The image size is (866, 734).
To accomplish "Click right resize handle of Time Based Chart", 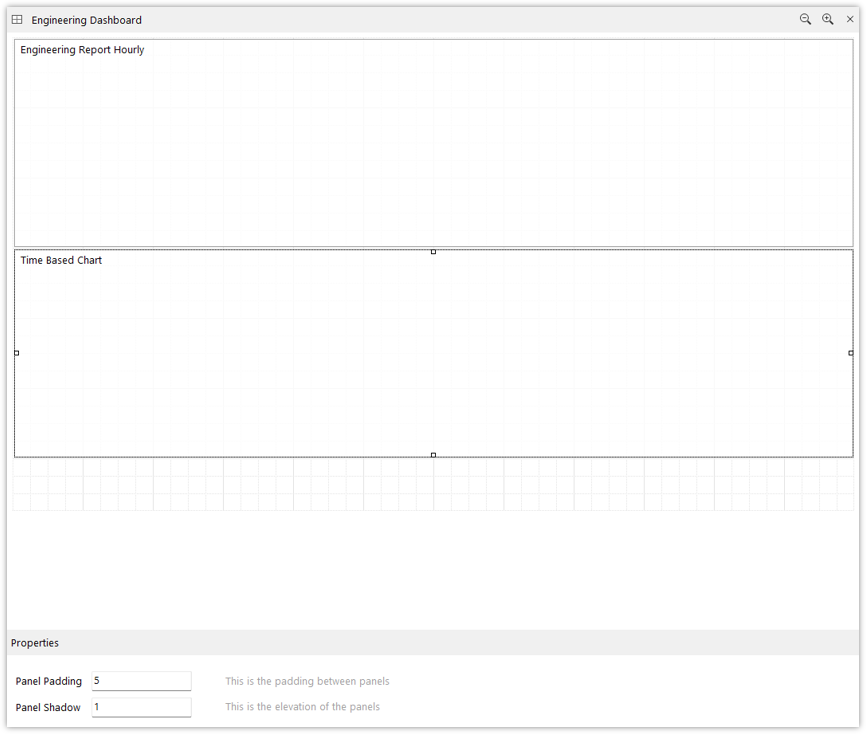I will tap(851, 353).
